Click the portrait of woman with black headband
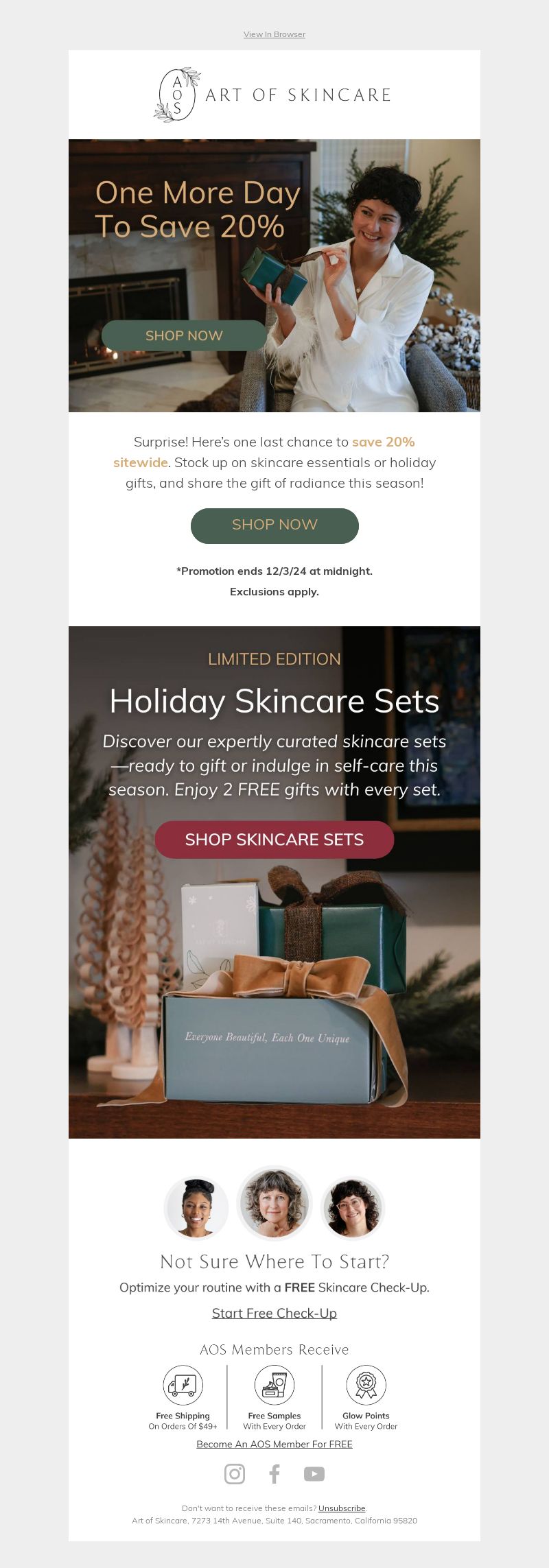Image resolution: width=549 pixels, height=1568 pixels. click(x=196, y=1208)
